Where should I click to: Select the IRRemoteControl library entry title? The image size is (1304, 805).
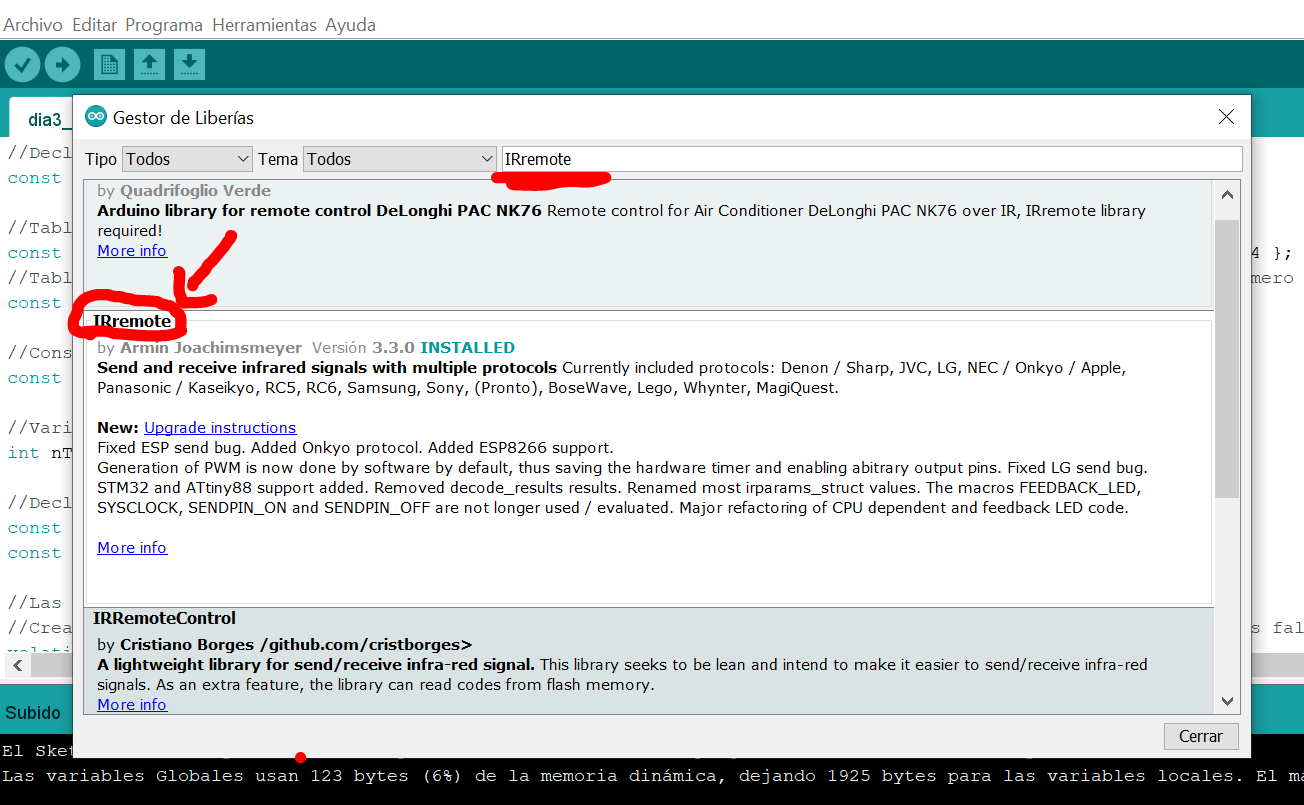164,618
